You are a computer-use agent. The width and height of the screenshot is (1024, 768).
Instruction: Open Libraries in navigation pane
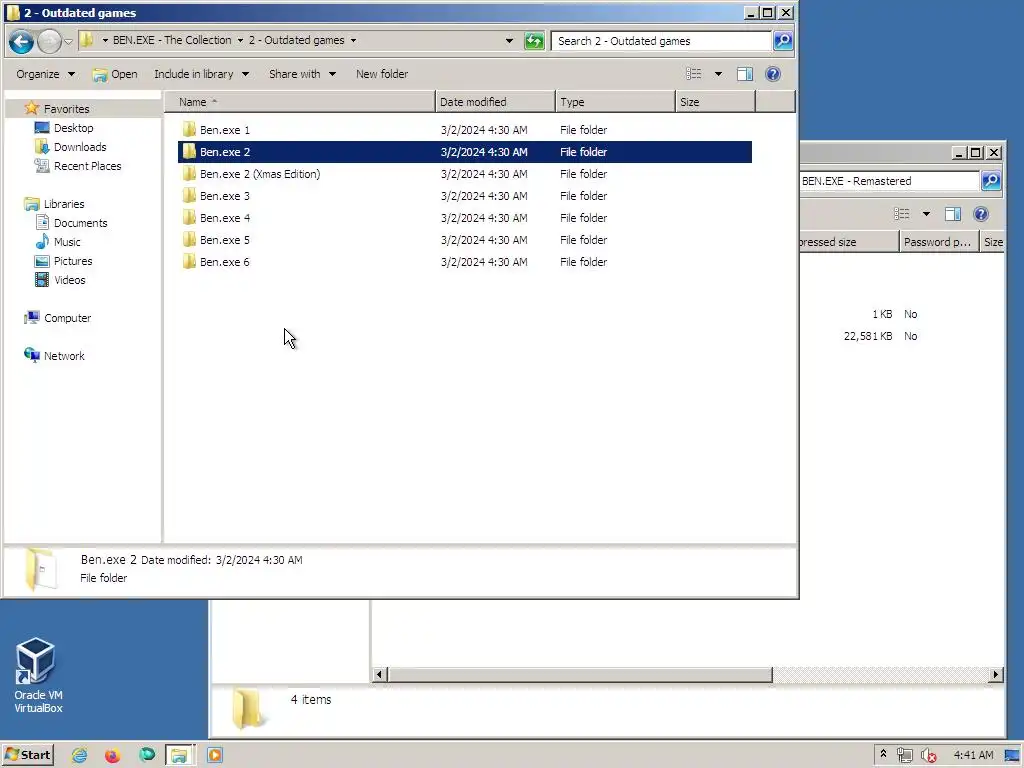[54, 204]
